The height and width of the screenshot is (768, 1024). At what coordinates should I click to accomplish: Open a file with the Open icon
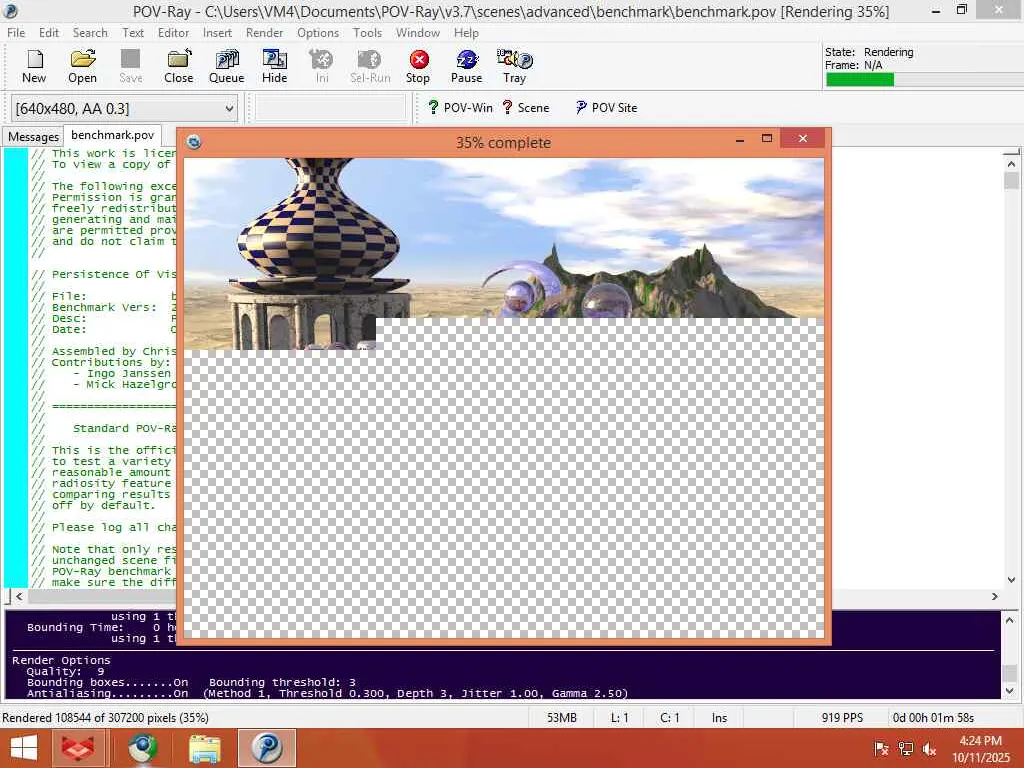pos(82,67)
